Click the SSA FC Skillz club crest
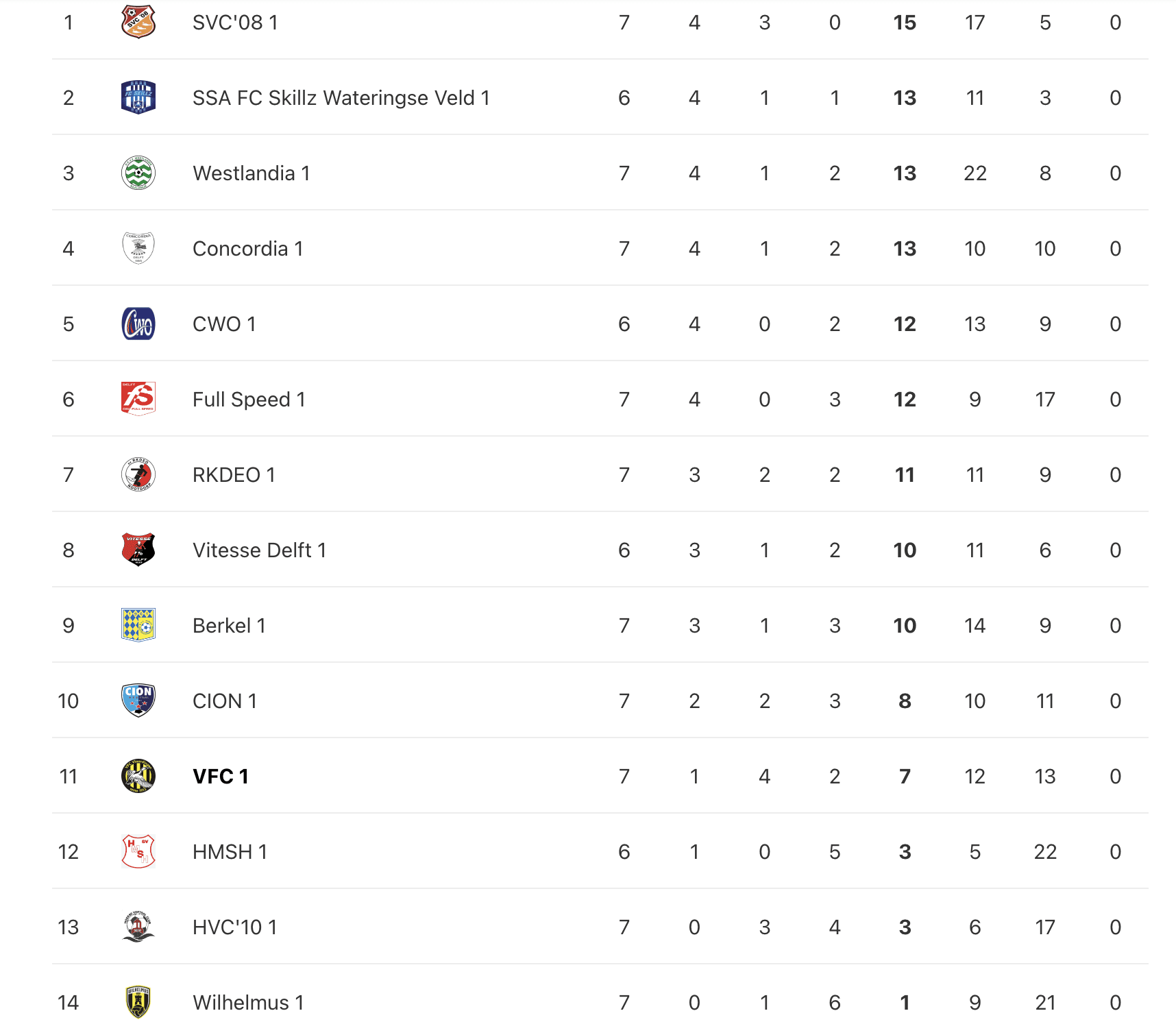Image resolution: width=1176 pixels, height=1035 pixels. coord(138,97)
